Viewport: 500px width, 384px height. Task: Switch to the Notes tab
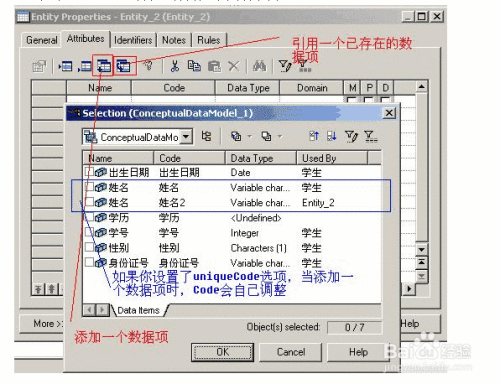[174, 40]
